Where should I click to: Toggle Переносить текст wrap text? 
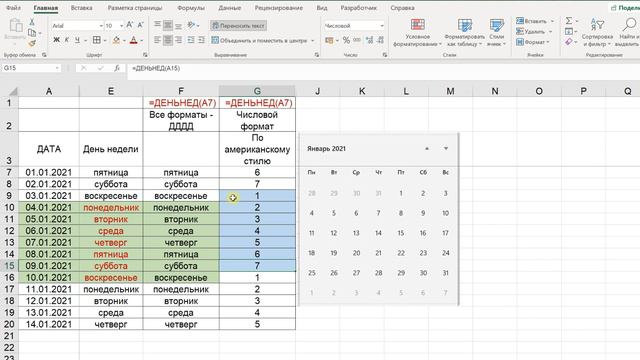pos(238,25)
